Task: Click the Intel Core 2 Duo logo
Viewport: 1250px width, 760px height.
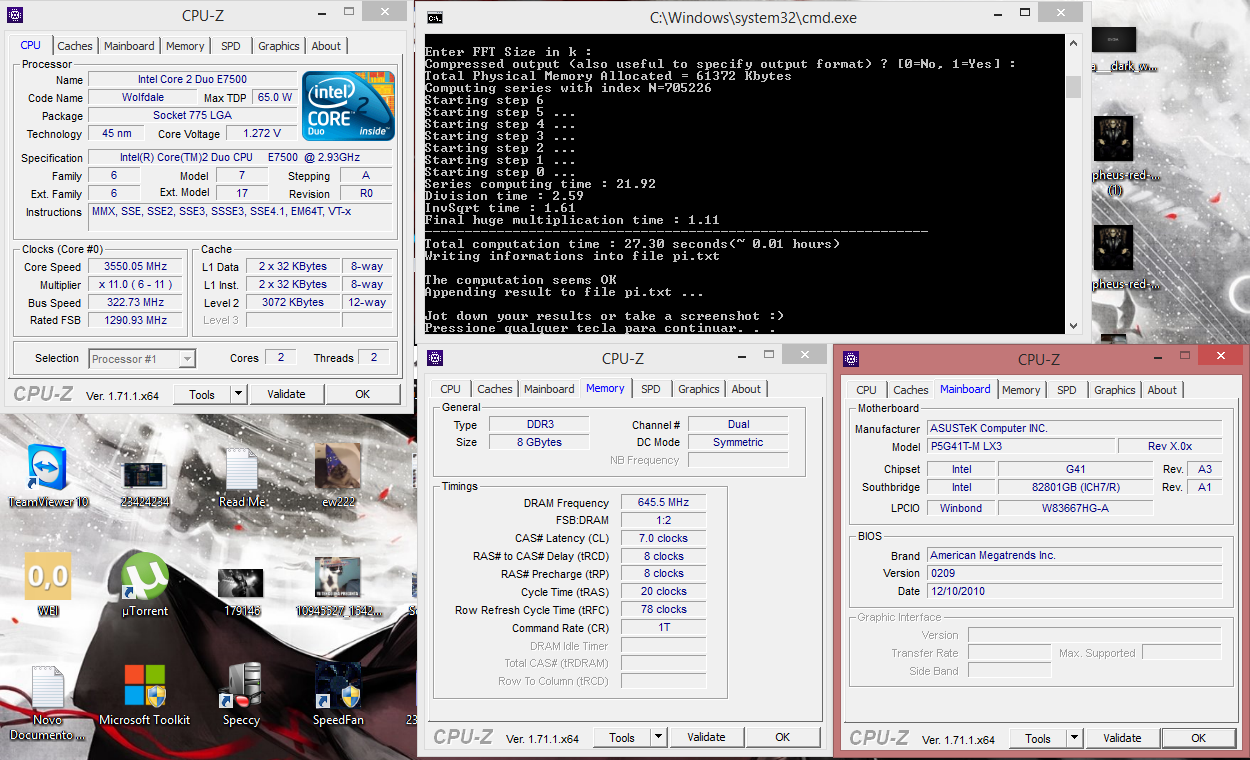Action: pyautogui.click(x=349, y=106)
